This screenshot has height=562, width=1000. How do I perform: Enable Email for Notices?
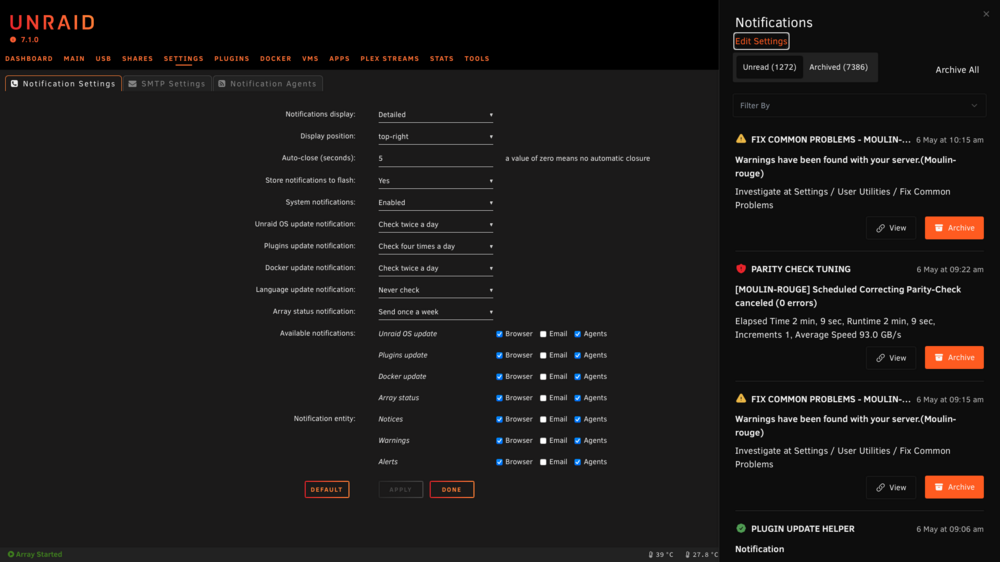click(543, 420)
